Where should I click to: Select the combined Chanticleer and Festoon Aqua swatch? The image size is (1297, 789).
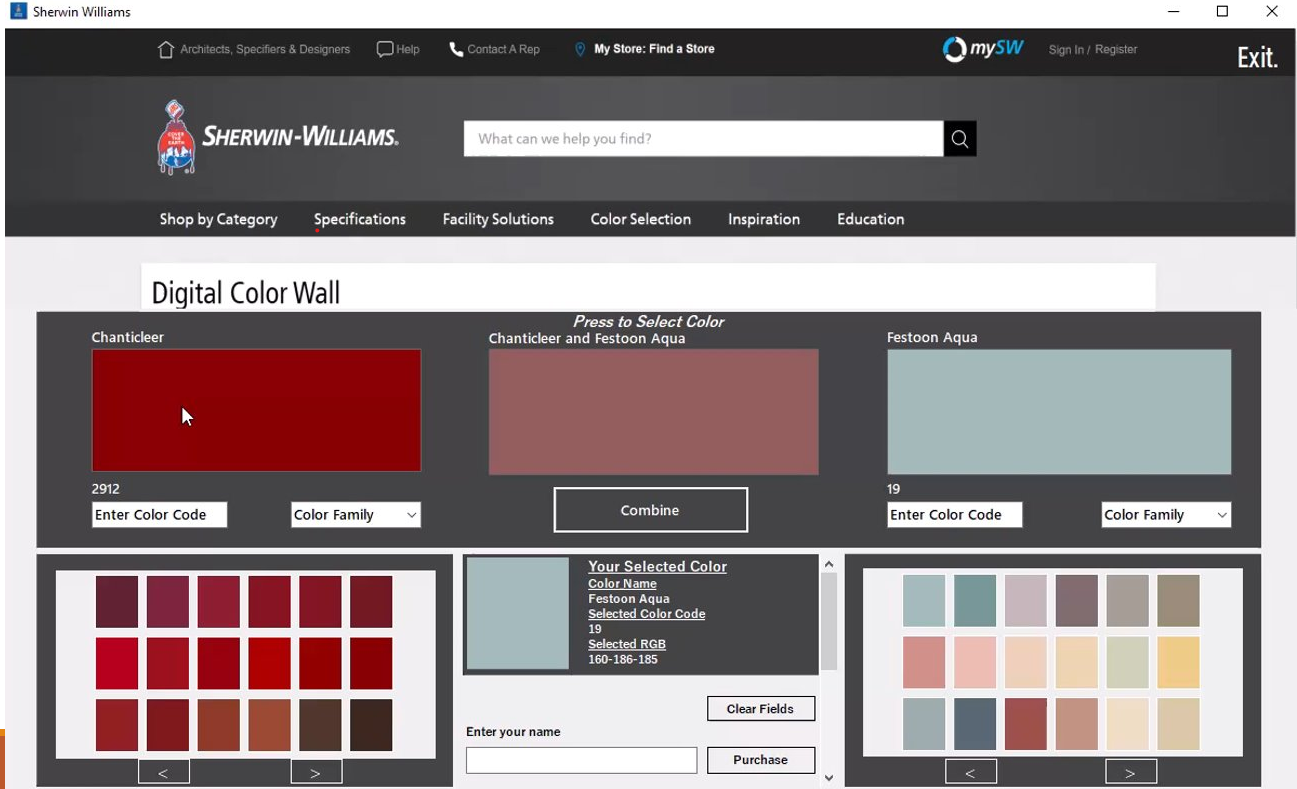[x=653, y=412]
